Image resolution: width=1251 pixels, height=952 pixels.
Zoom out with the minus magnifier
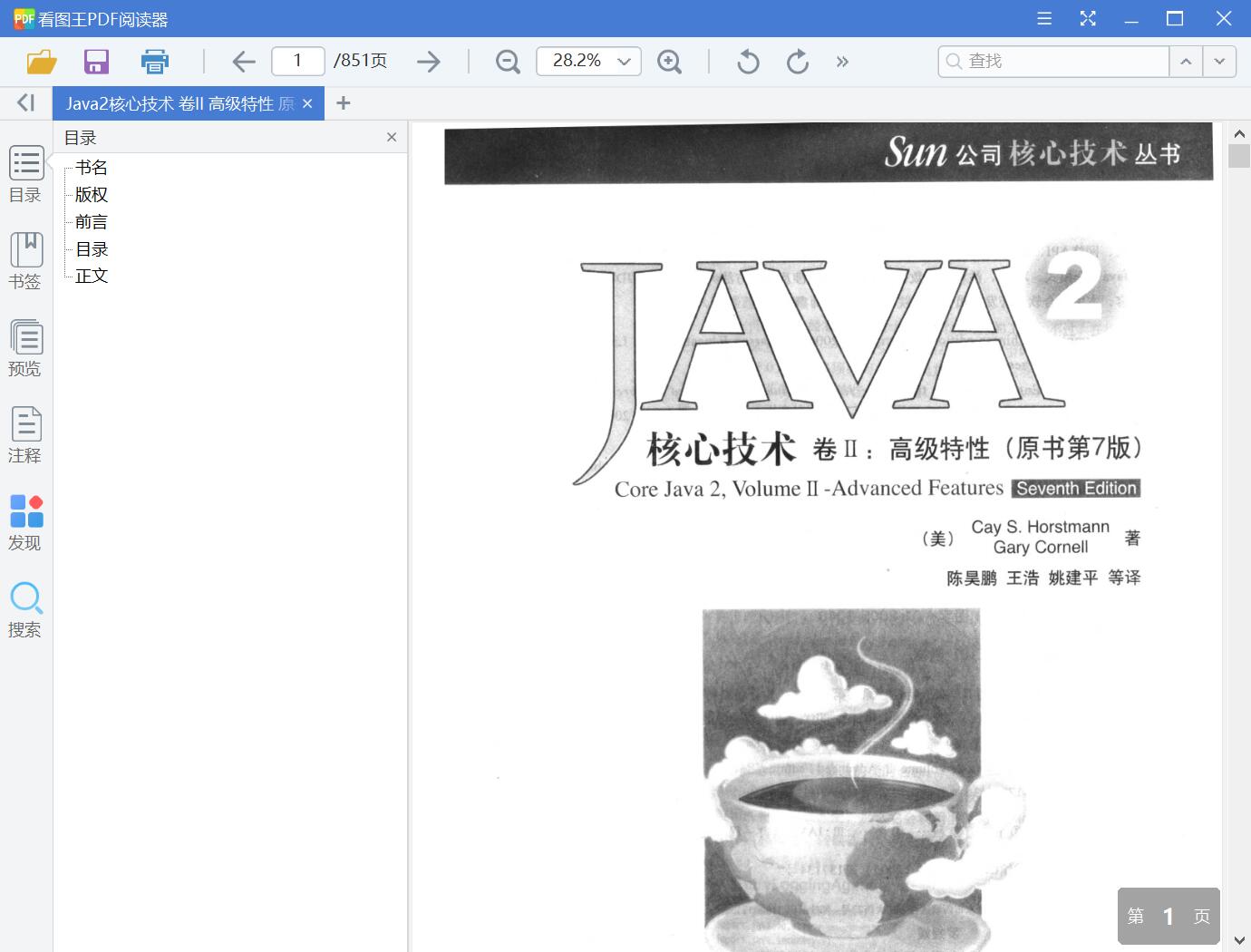[x=508, y=62]
